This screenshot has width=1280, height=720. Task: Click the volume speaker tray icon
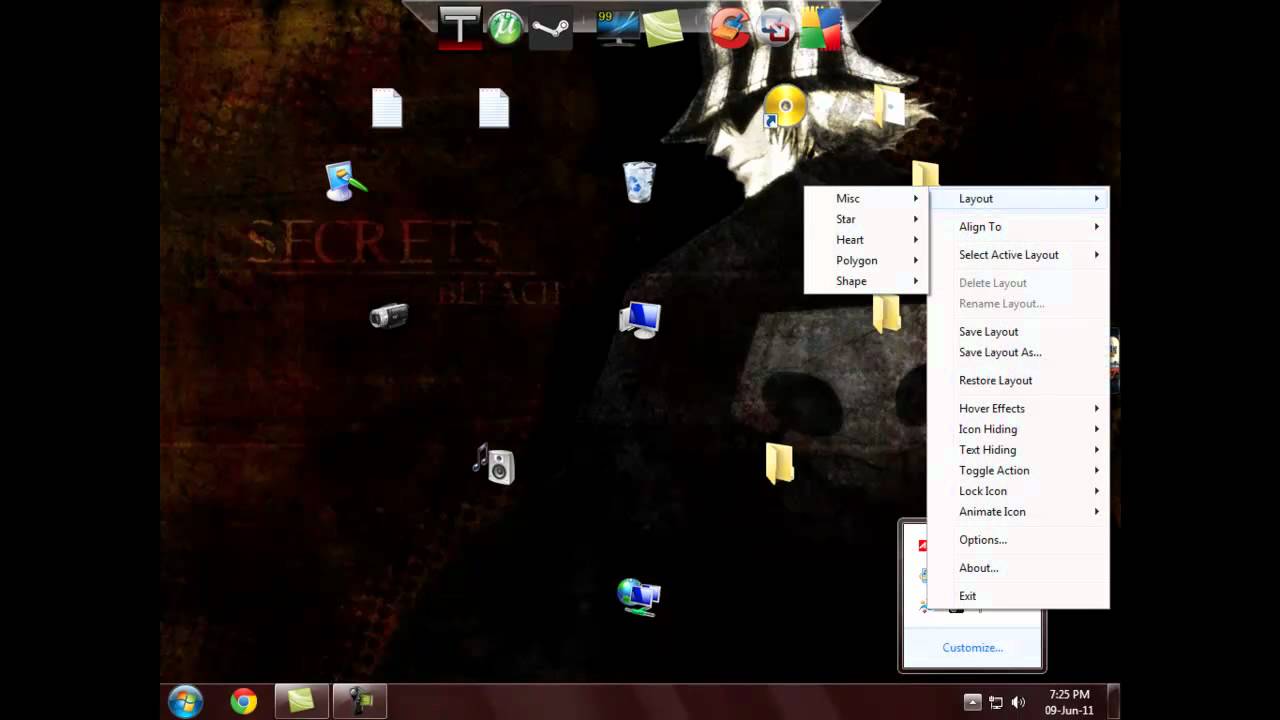tap(1019, 702)
